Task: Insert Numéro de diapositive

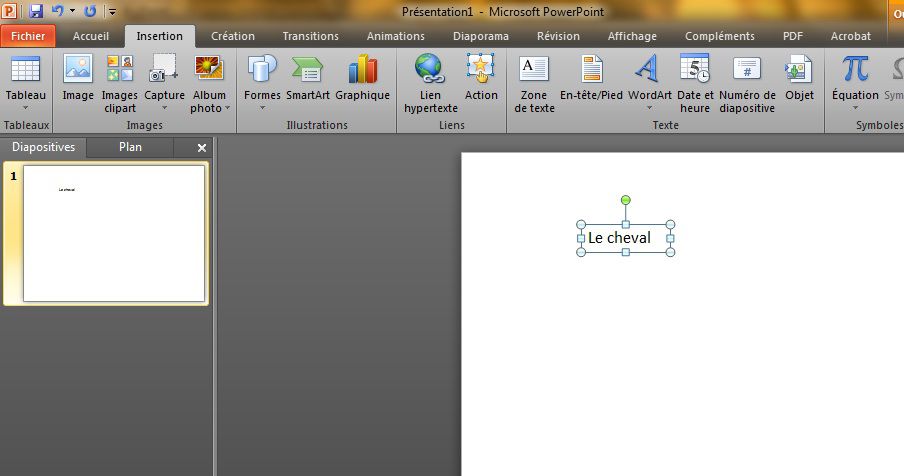Action: pyautogui.click(x=747, y=70)
